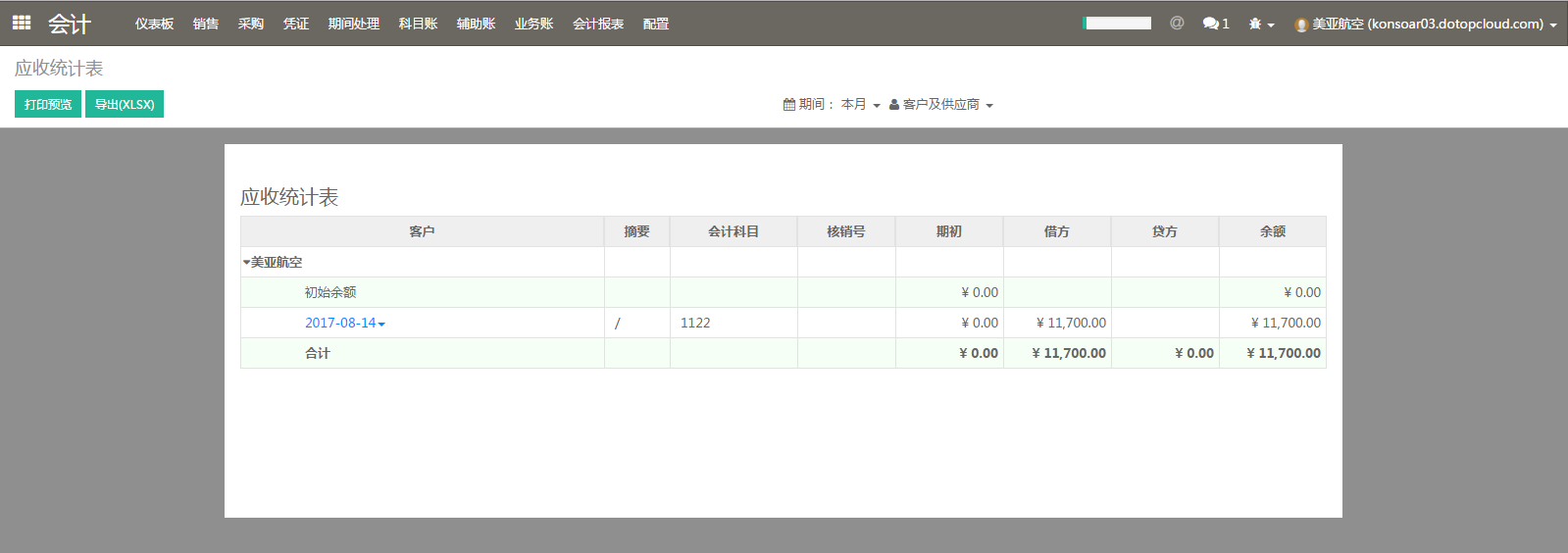Screen dimensions: 1568x553
Task: Open the 会计报表 menu
Action: 598,24
